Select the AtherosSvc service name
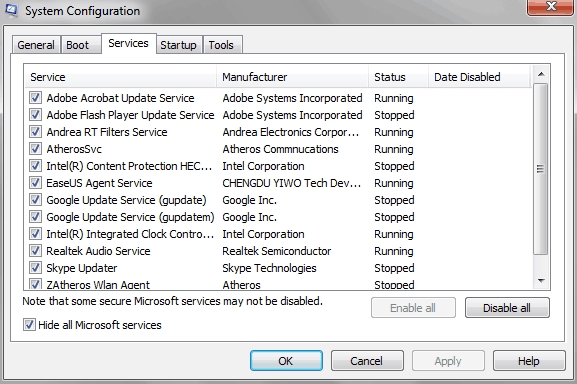 coord(74,149)
